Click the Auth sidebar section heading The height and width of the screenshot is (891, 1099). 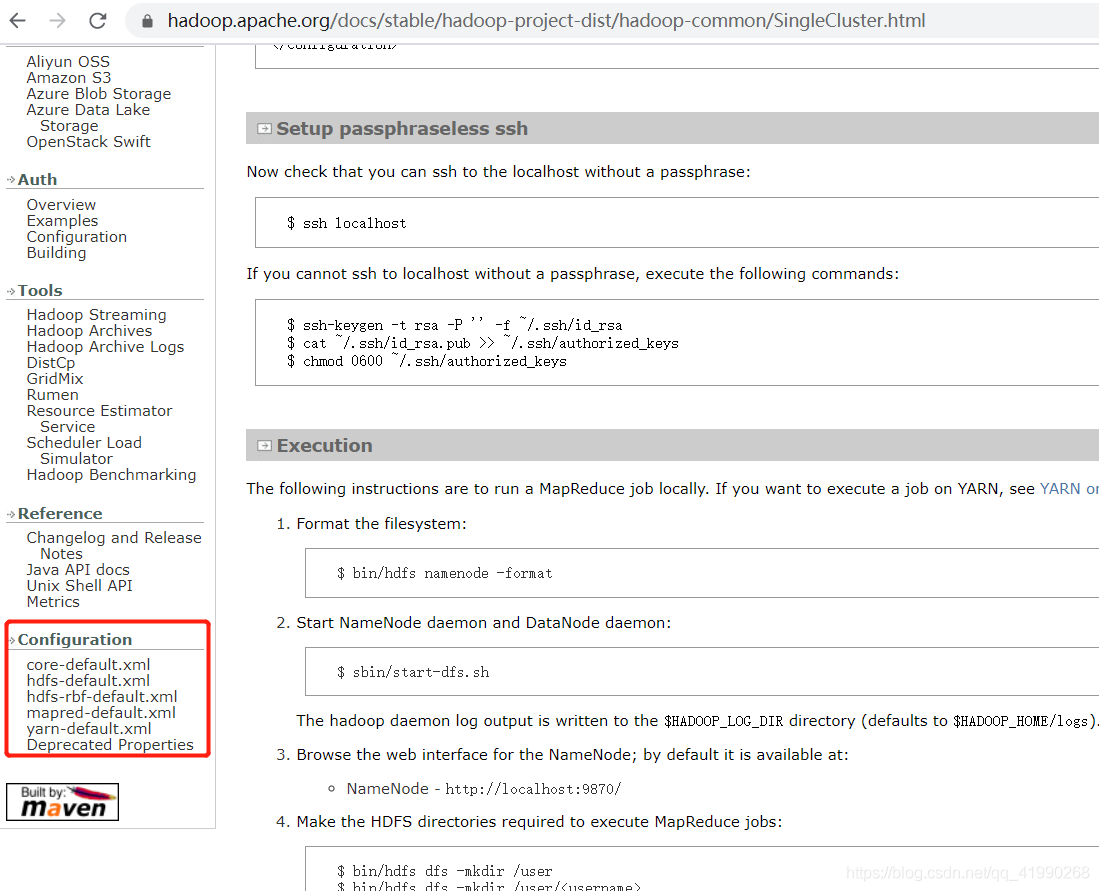[37, 179]
